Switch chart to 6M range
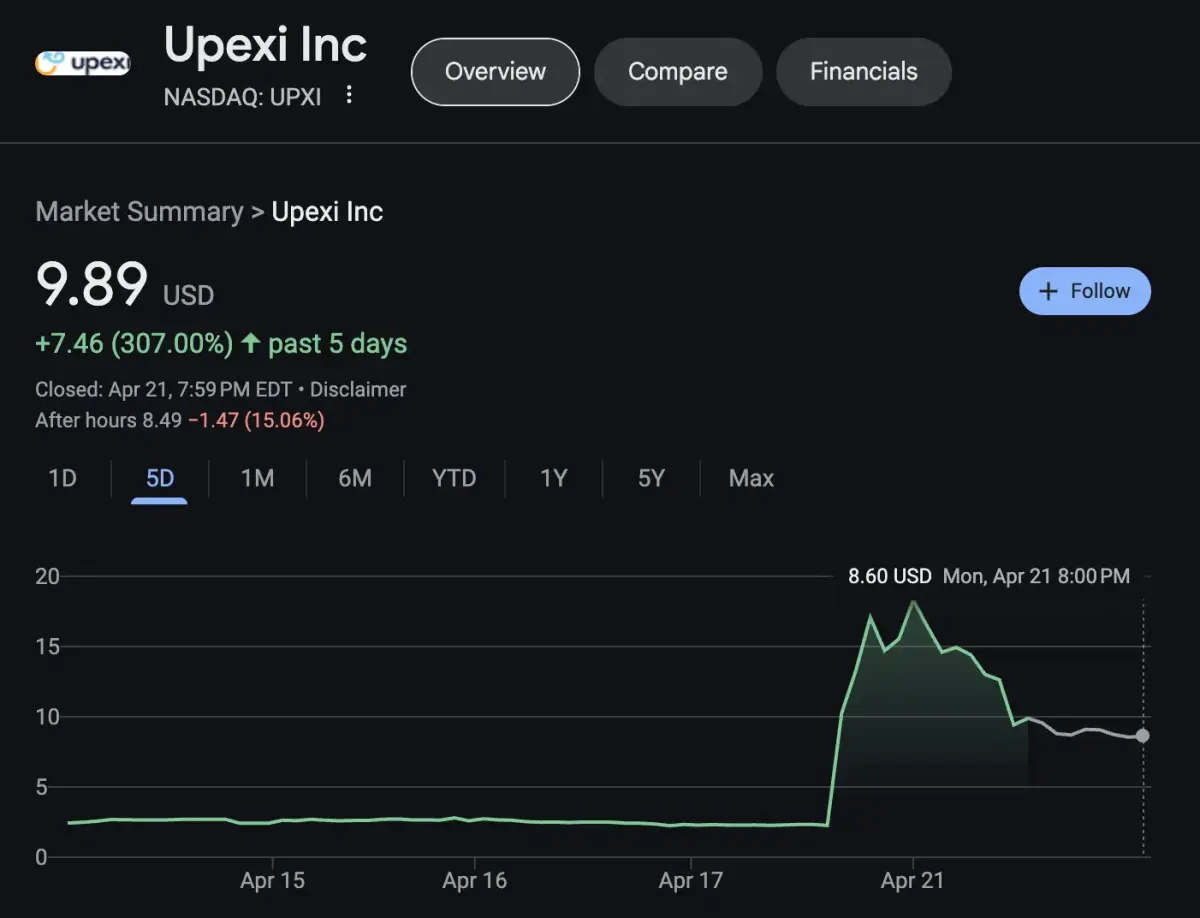Viewport: 1200px width, 918px height. 355,478
